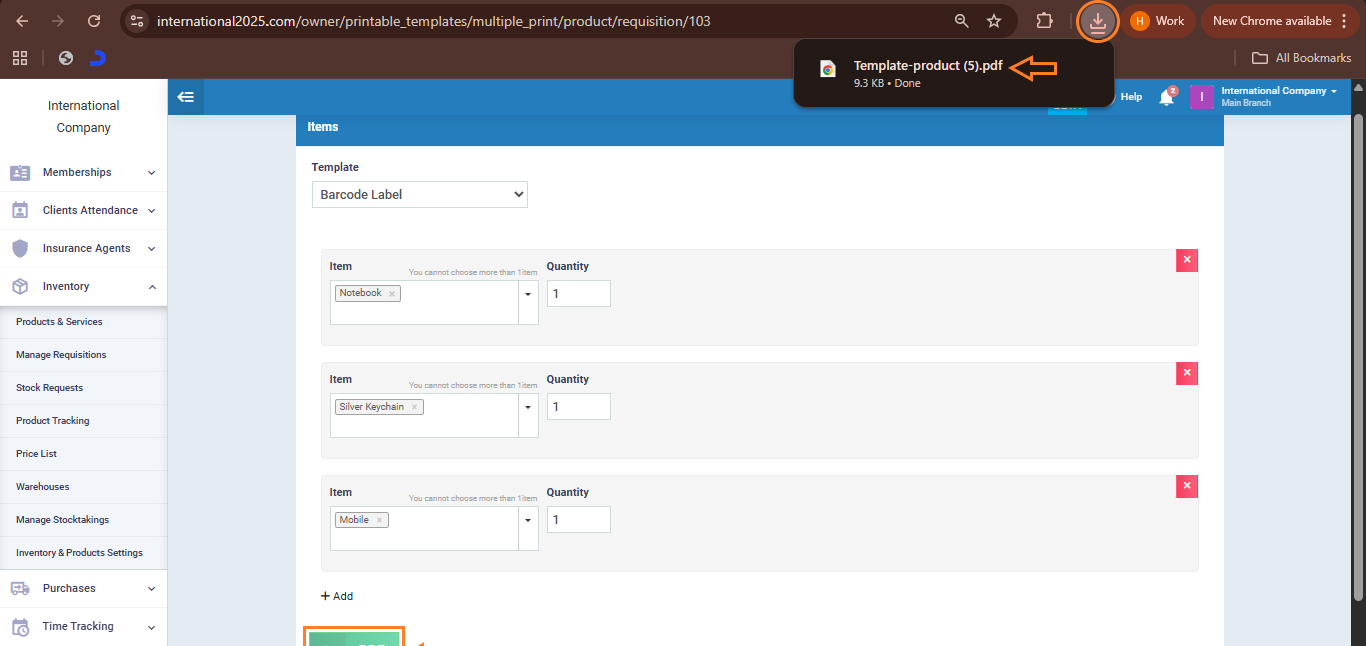The width and height of the screenshot is (1366, 646).
Task: Remove the Mobile tag from item field
Action: coord(379,520)
